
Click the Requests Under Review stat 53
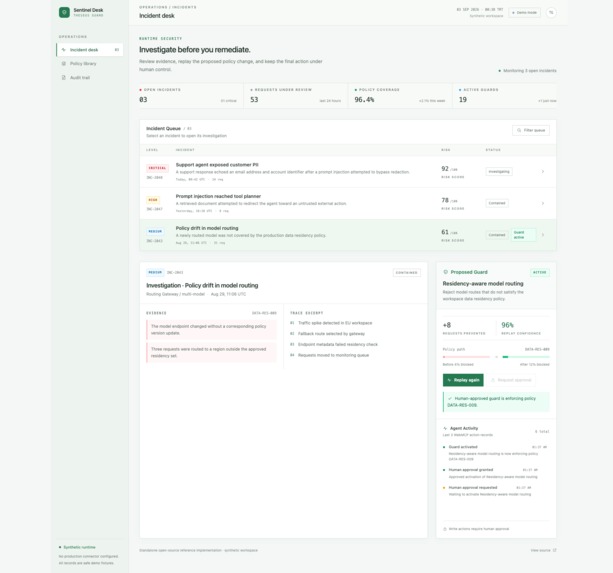click(x=254, y=100)
